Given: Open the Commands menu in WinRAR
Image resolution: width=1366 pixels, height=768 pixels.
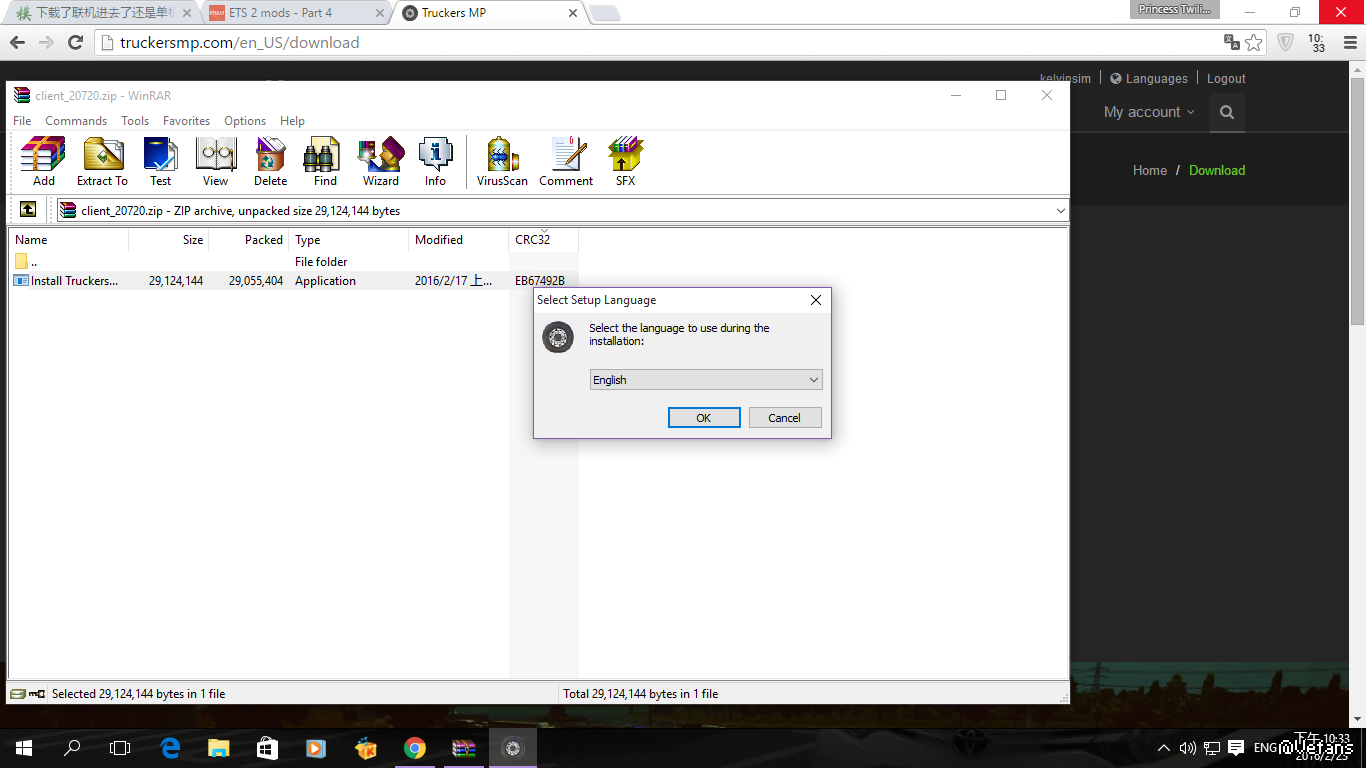Looking at the screenshot, I should pos(76,121).
